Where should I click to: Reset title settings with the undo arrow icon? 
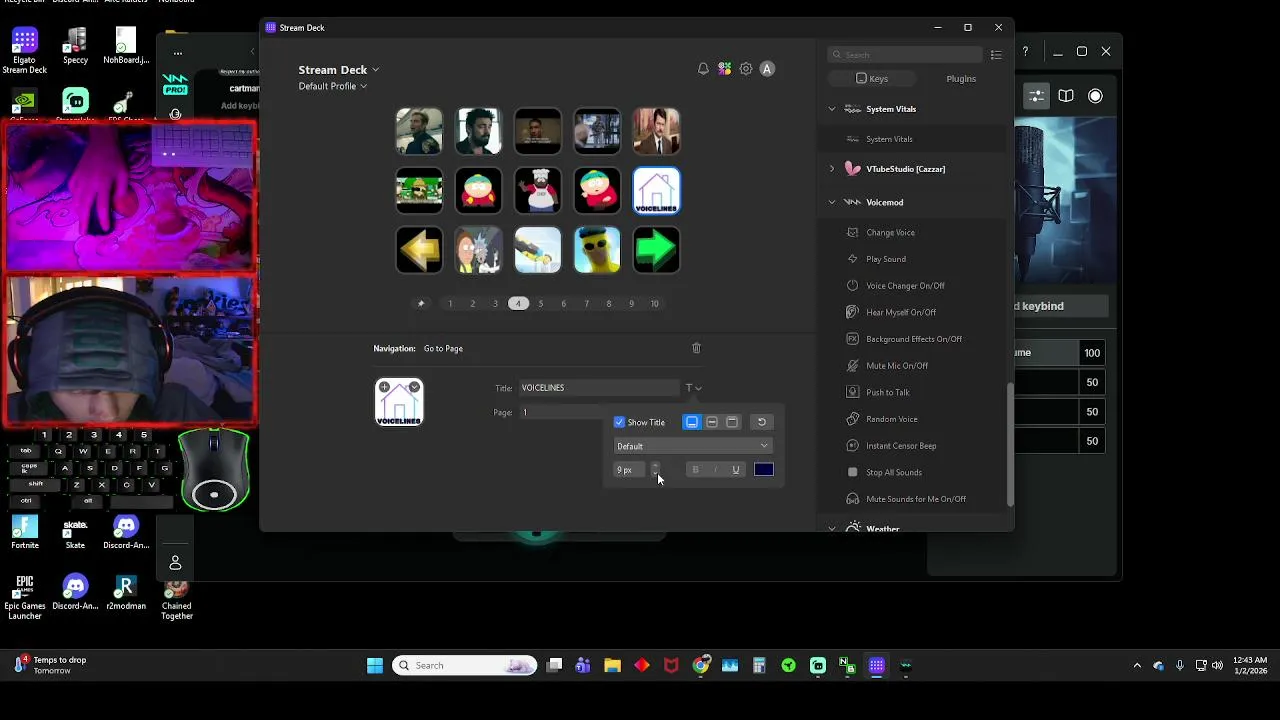click(x=761, y=422)
